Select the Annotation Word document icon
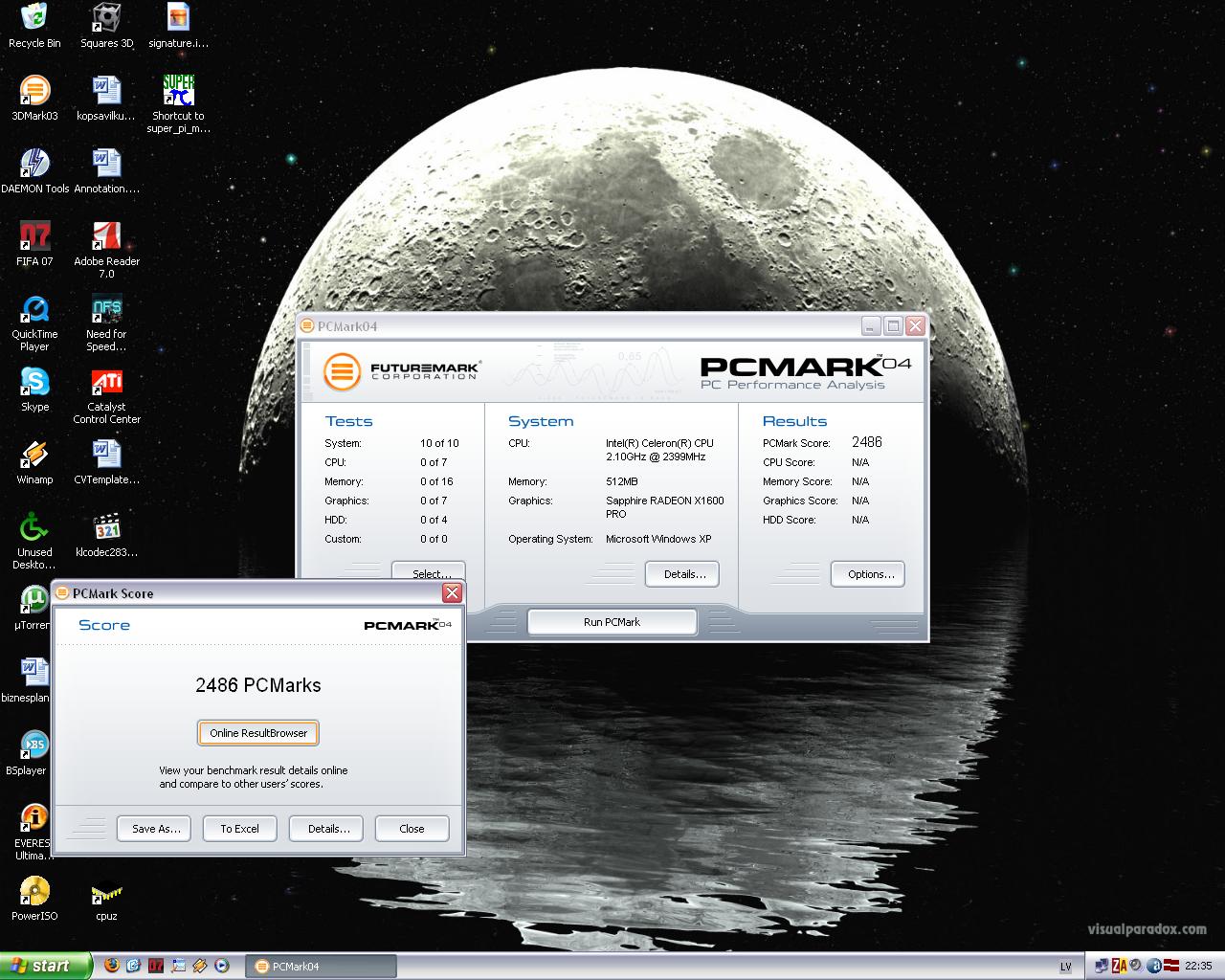The height and width of the screenshot is (980, 1225). coord(106,171)
